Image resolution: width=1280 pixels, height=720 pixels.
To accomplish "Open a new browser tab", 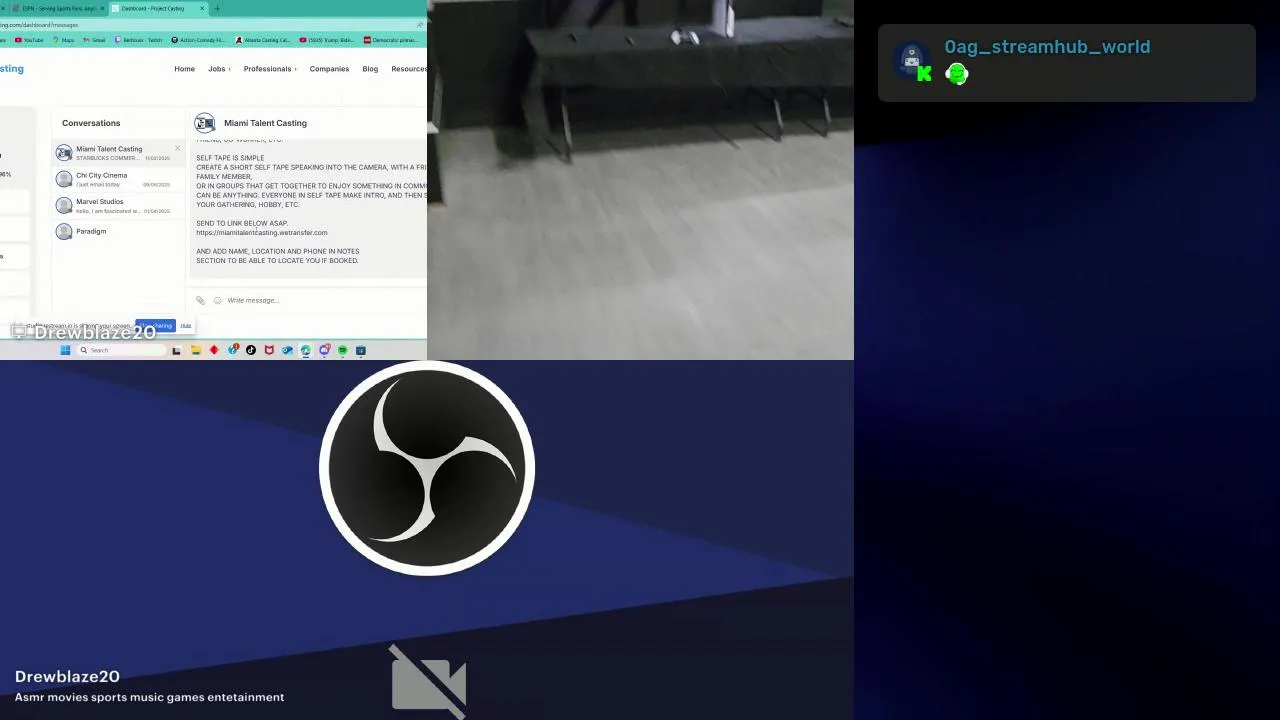I will 217,8.
